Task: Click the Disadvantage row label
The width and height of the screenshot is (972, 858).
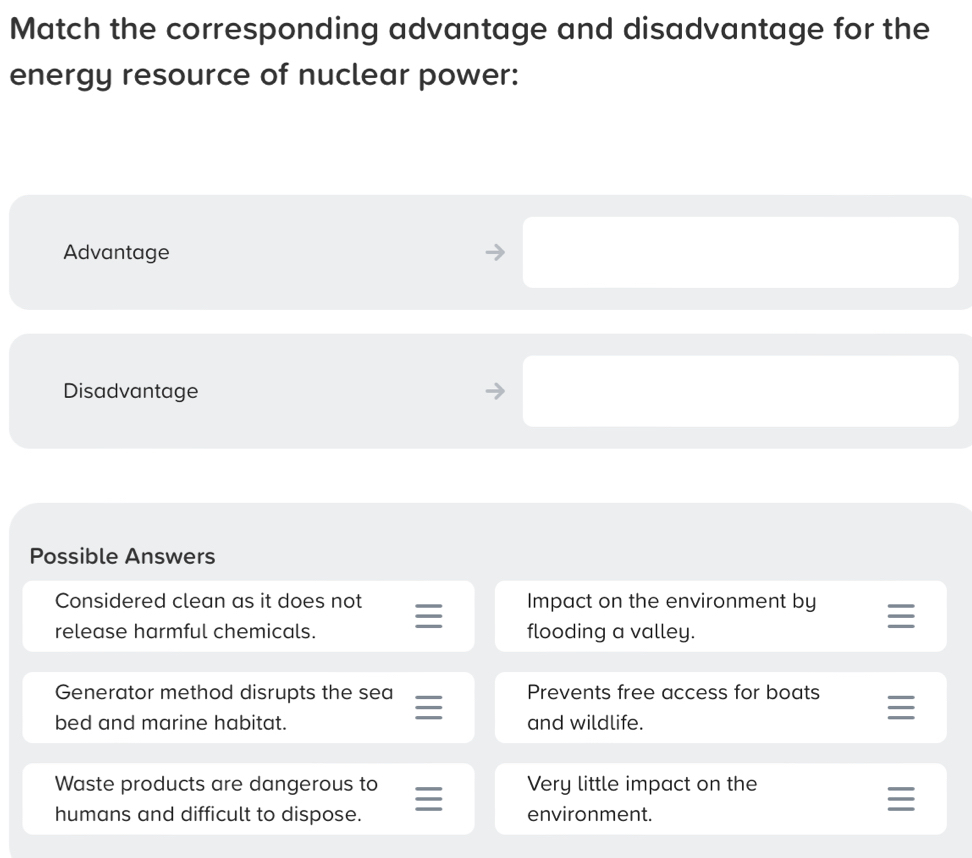Action: [130, 391]
